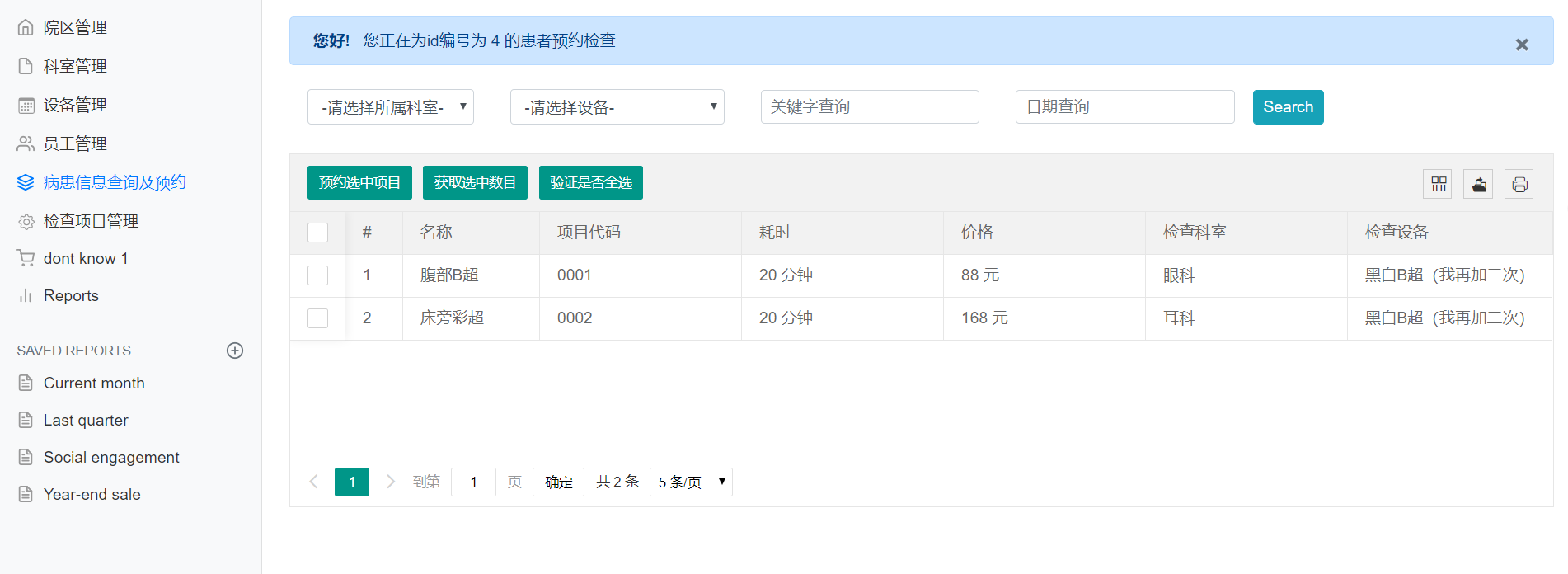Image resolution: width=1568 pixels, height=574 pixels.
Task: Open 员工管理 menu item
Action: 75,143
